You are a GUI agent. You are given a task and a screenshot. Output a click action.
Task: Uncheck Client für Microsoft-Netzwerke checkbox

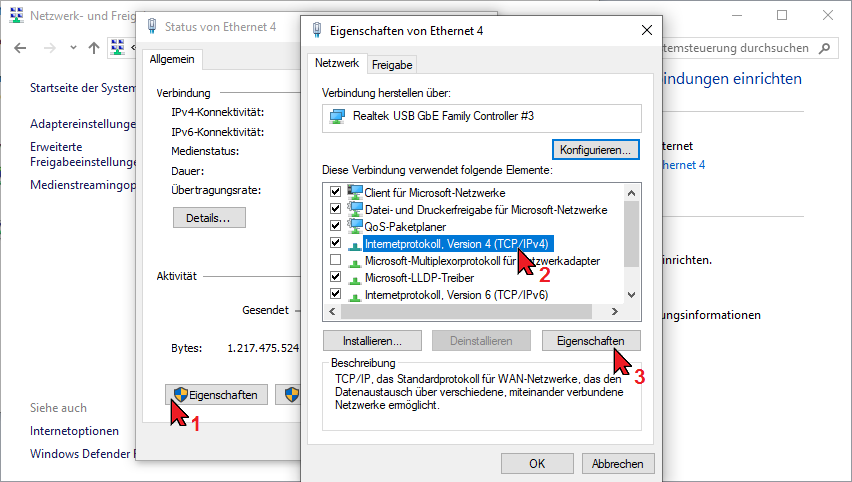pos(335,192)
